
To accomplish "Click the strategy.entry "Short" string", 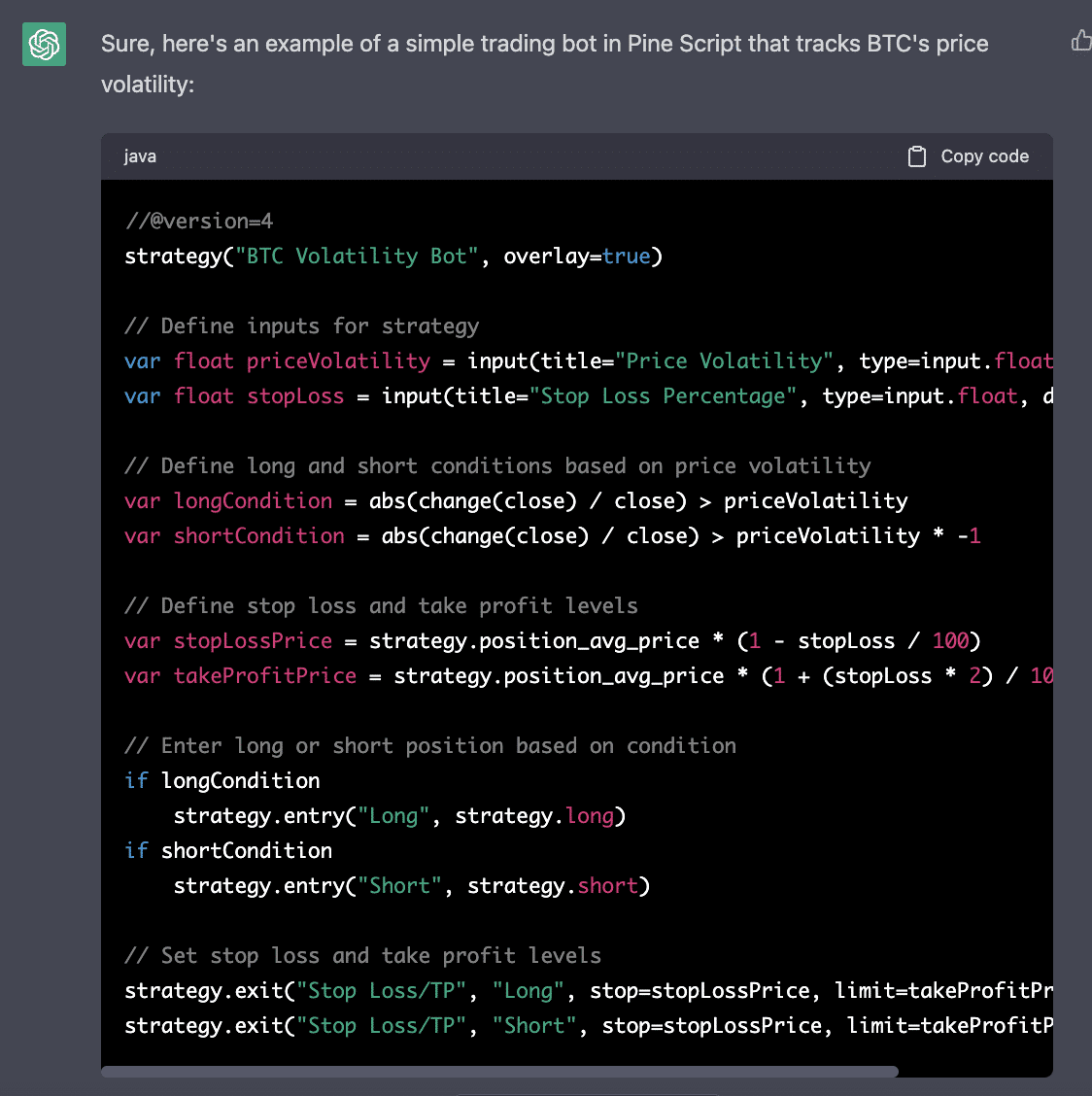I will pos(399,886).
